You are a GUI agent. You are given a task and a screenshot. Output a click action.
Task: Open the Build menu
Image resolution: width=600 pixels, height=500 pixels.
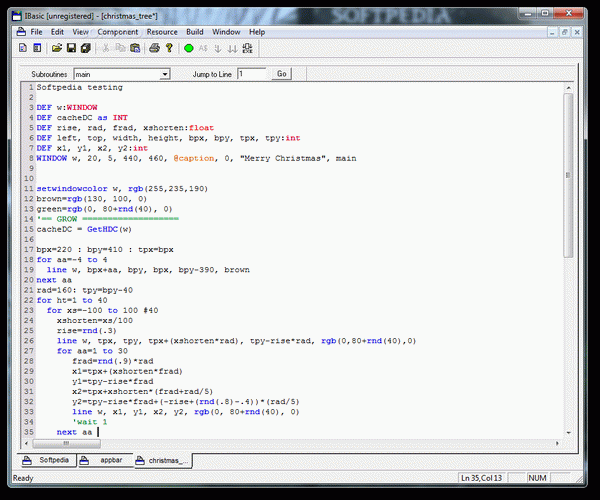pos(195,32)
